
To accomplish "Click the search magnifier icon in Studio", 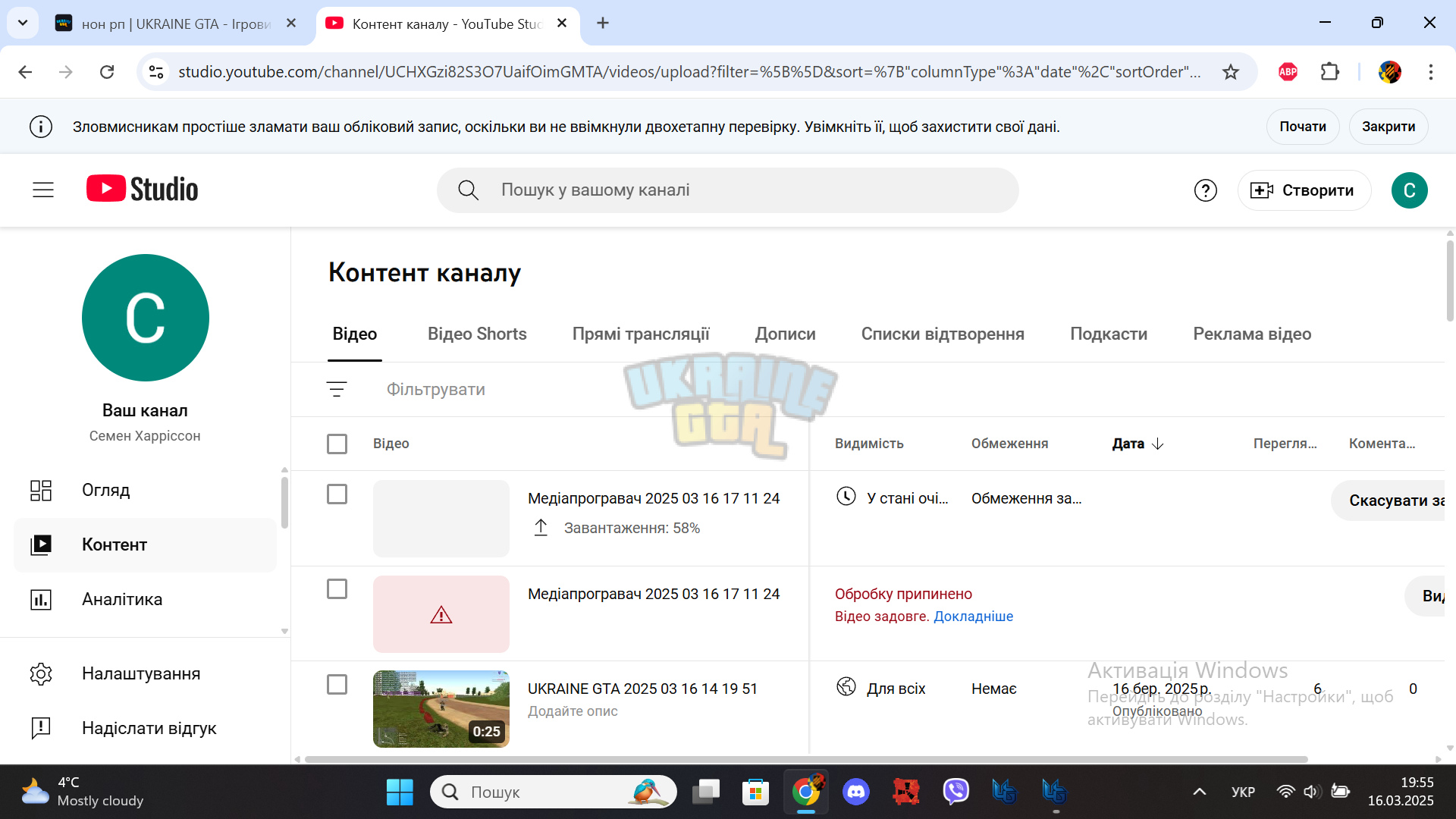I will pos(468,190).
